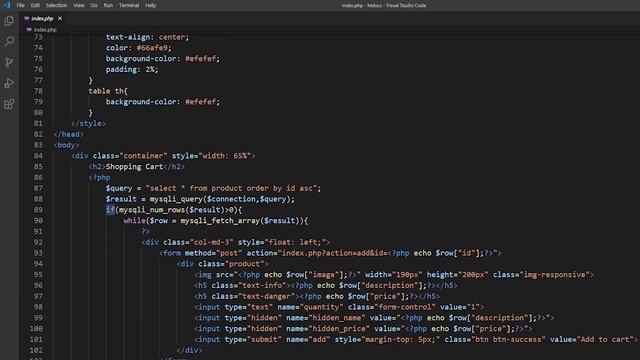
Task: Click line number 101 in gutter
Action: click(36, 340)
